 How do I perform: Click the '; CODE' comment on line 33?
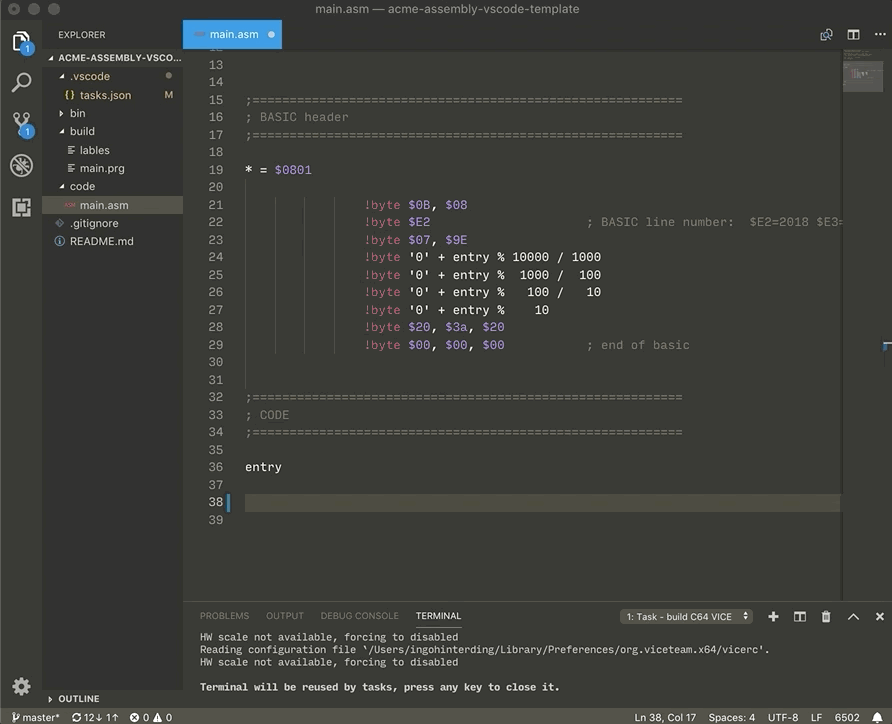click(x=267, y=415)
